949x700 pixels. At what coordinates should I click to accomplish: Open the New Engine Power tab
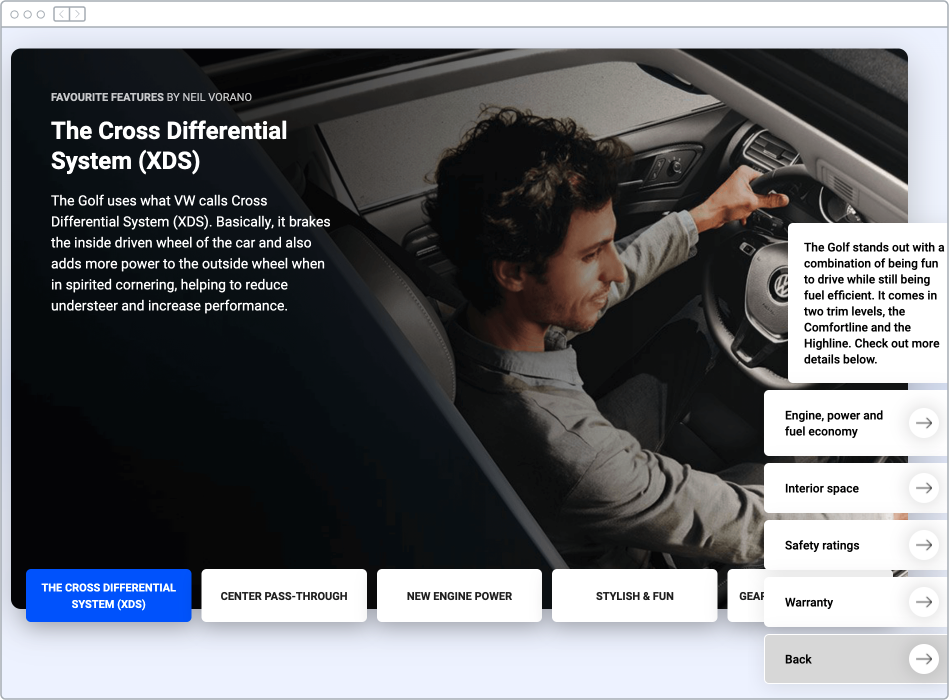[459, 595]
